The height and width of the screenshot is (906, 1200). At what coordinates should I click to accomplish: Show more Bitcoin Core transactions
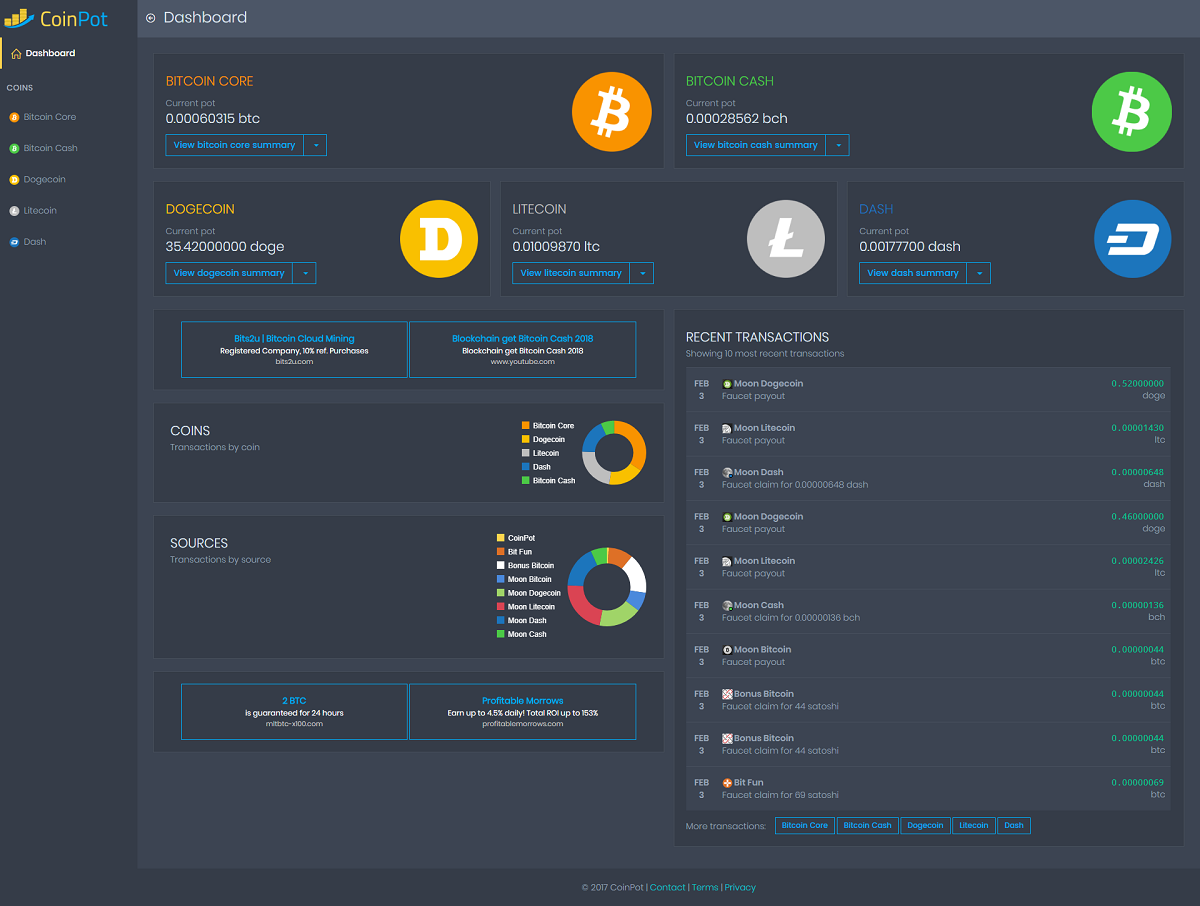coord(805,826)
